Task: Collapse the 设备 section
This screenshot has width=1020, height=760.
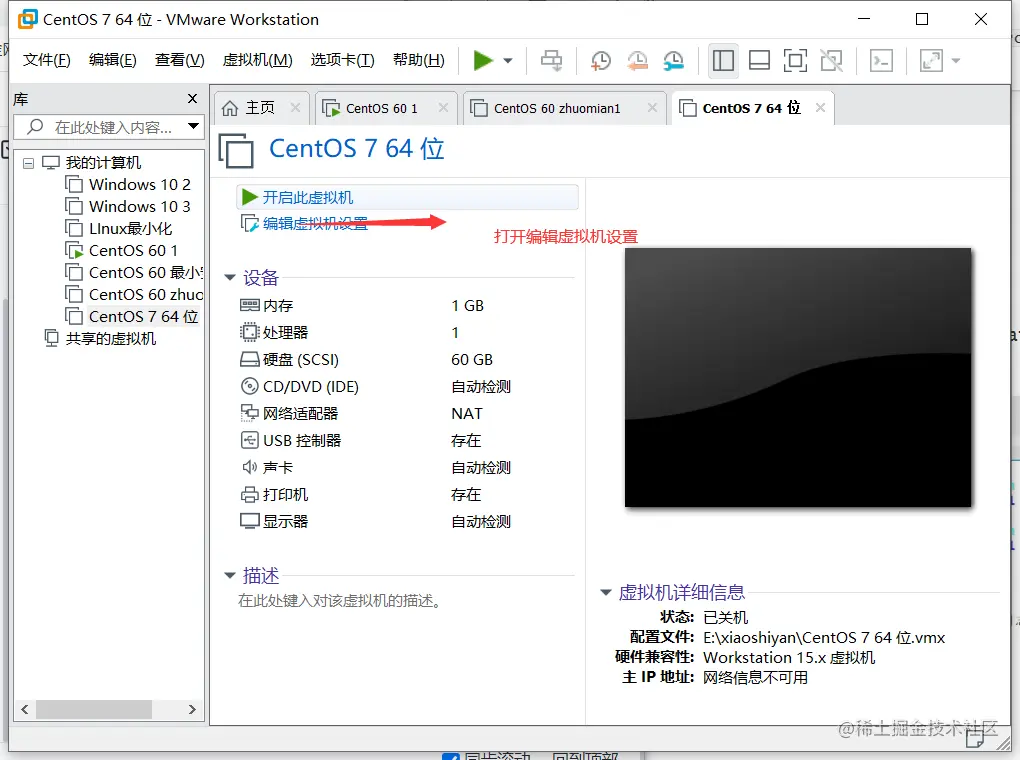Action: [230, 278]
